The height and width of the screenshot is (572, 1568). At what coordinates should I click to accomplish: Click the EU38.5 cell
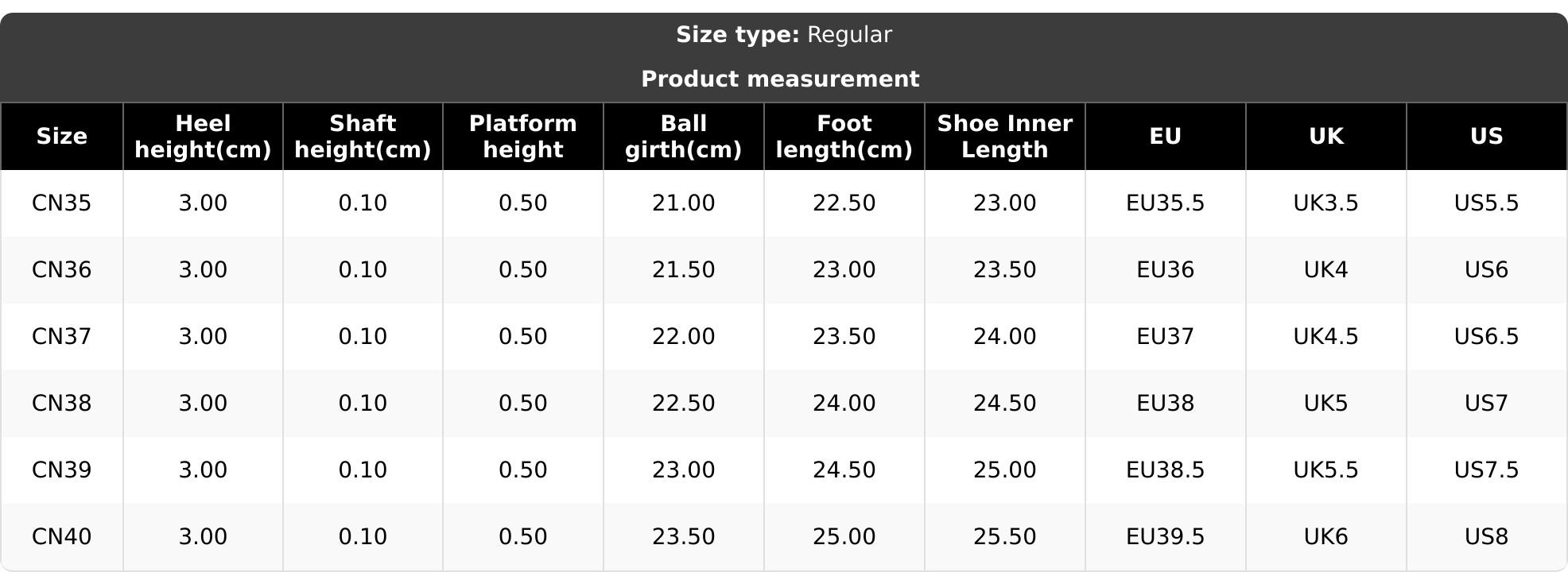[1165, 470]
